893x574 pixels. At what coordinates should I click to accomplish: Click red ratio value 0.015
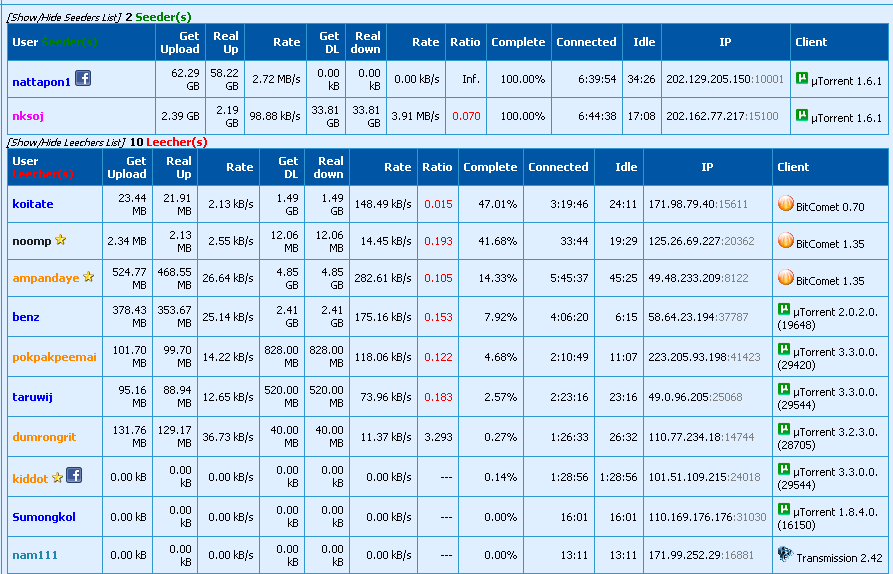(439, 204)
